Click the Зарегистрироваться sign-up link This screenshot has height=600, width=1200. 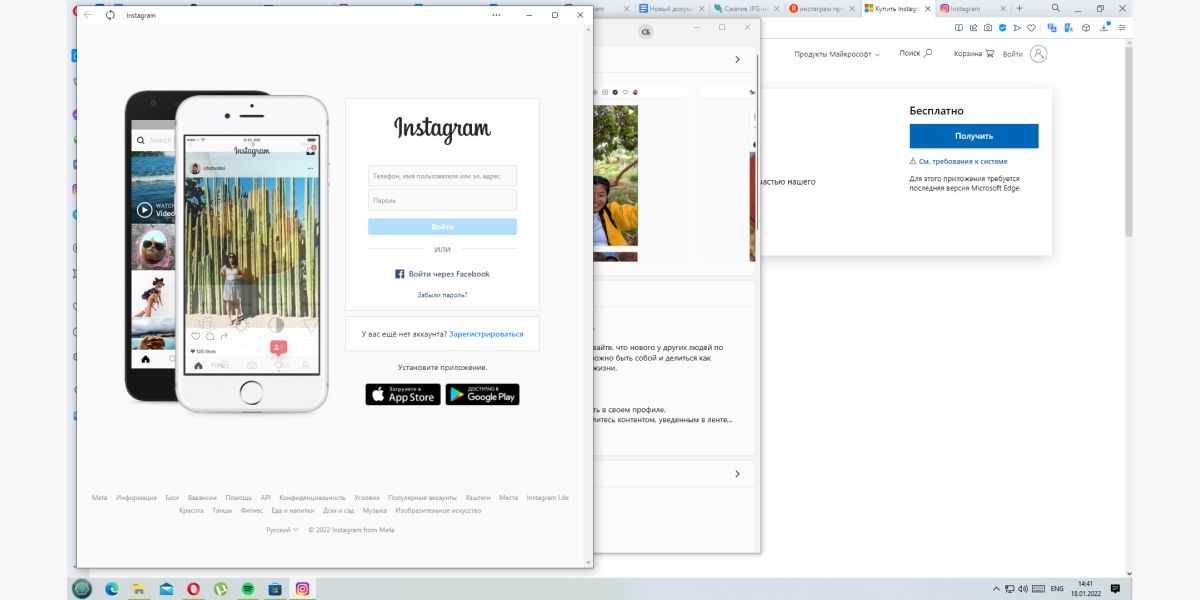tap(486, 334)
